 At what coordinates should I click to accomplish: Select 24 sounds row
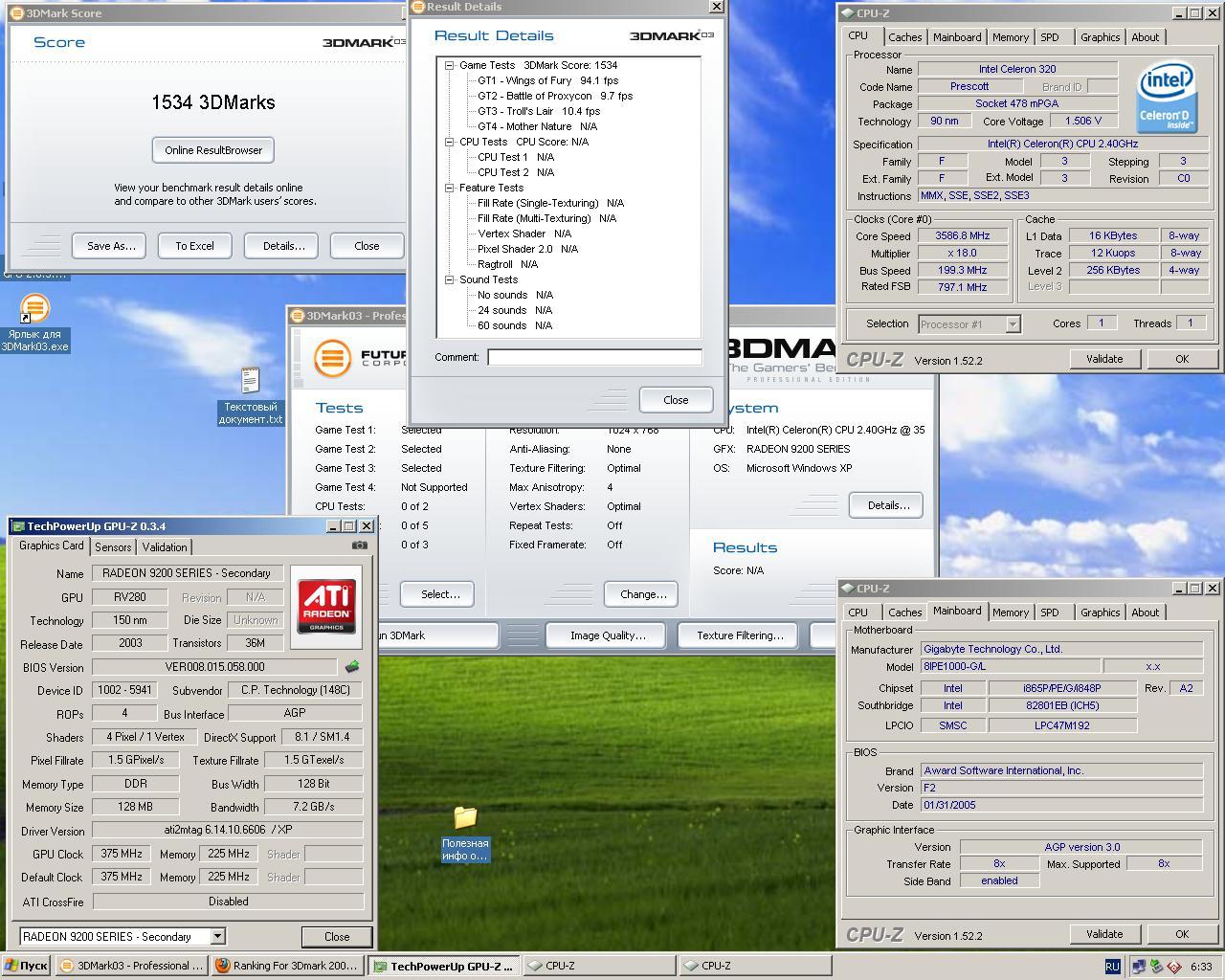(515, 310)
